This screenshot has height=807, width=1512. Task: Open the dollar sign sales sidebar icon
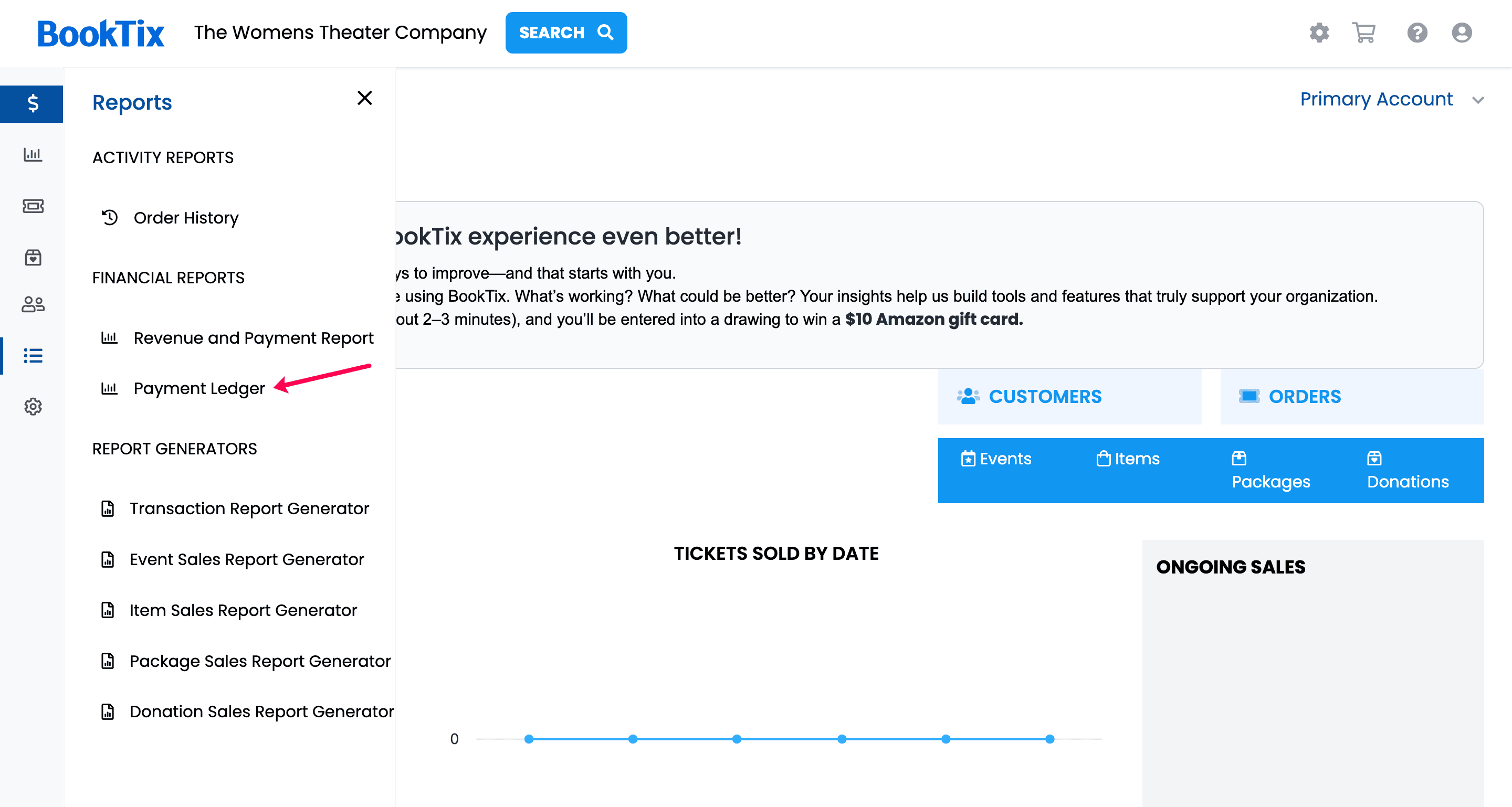[x=32, y=104]
